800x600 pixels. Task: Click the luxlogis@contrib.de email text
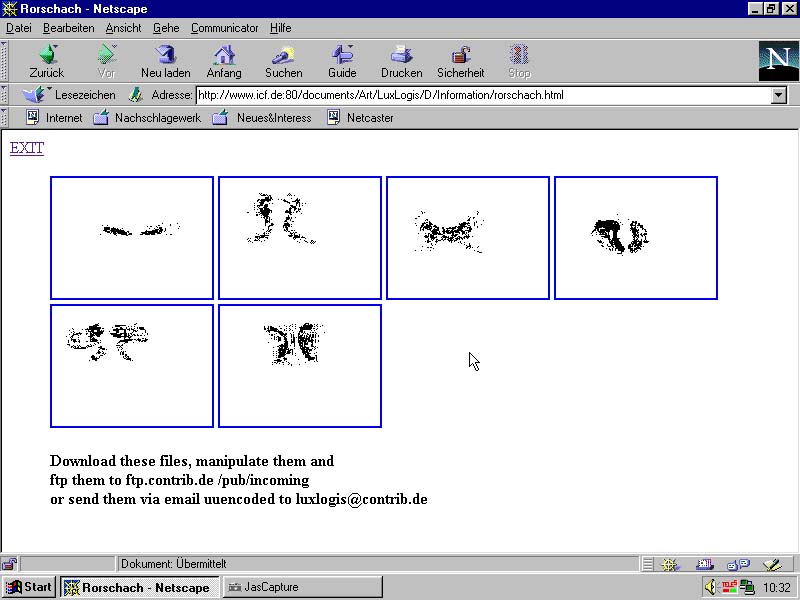pos(361,499)
